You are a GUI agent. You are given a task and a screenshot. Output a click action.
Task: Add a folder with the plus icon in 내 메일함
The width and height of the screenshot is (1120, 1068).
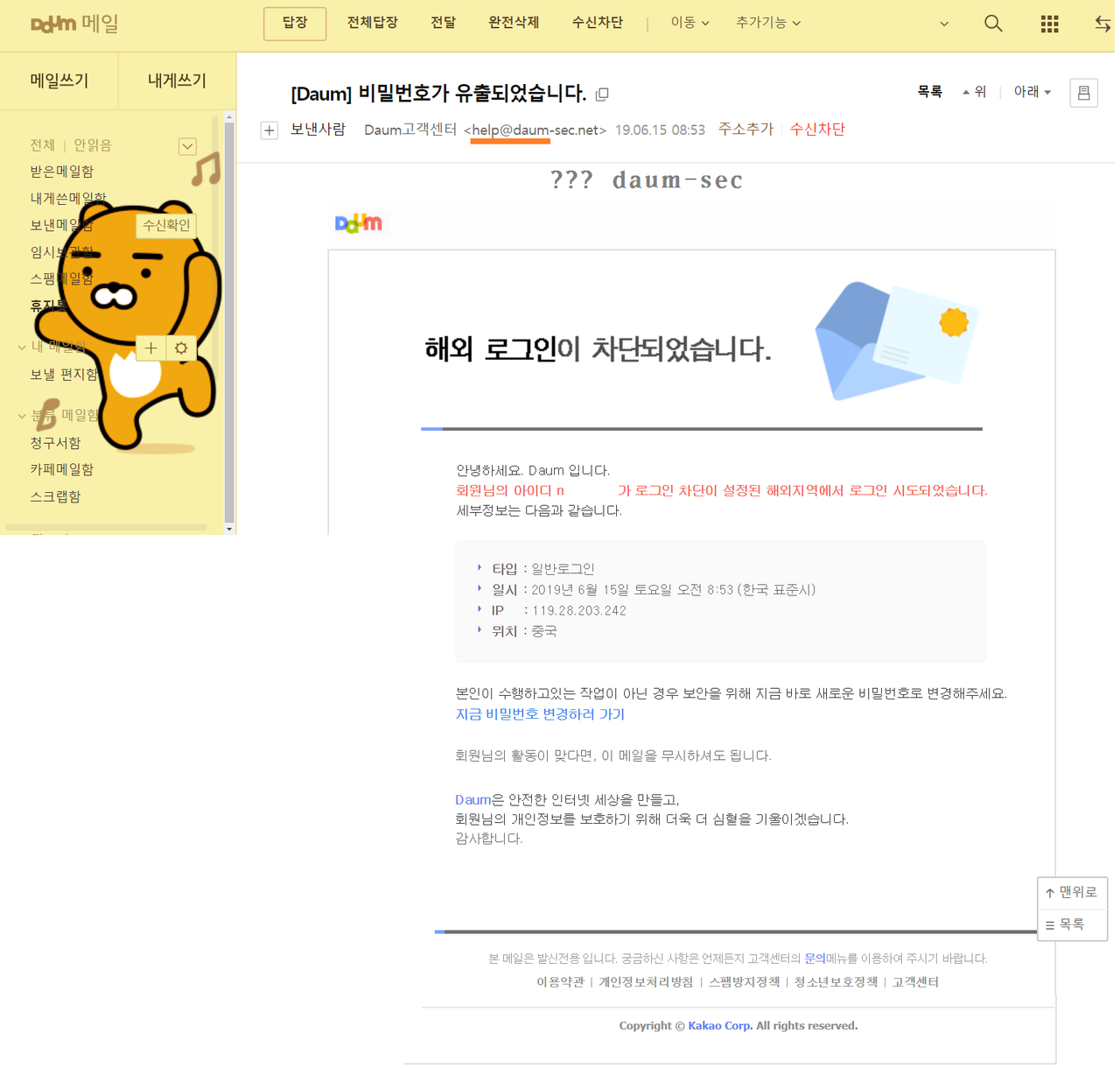(x=150, y=348)
